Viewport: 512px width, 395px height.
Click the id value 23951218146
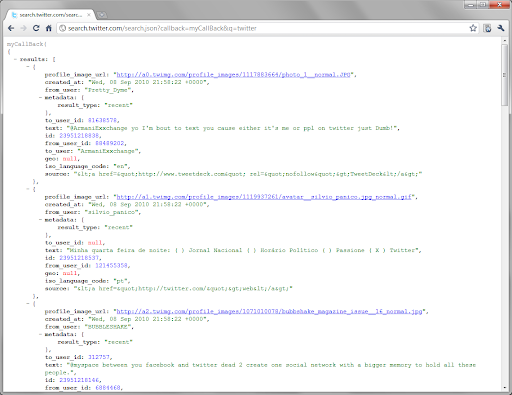(80, 380)
